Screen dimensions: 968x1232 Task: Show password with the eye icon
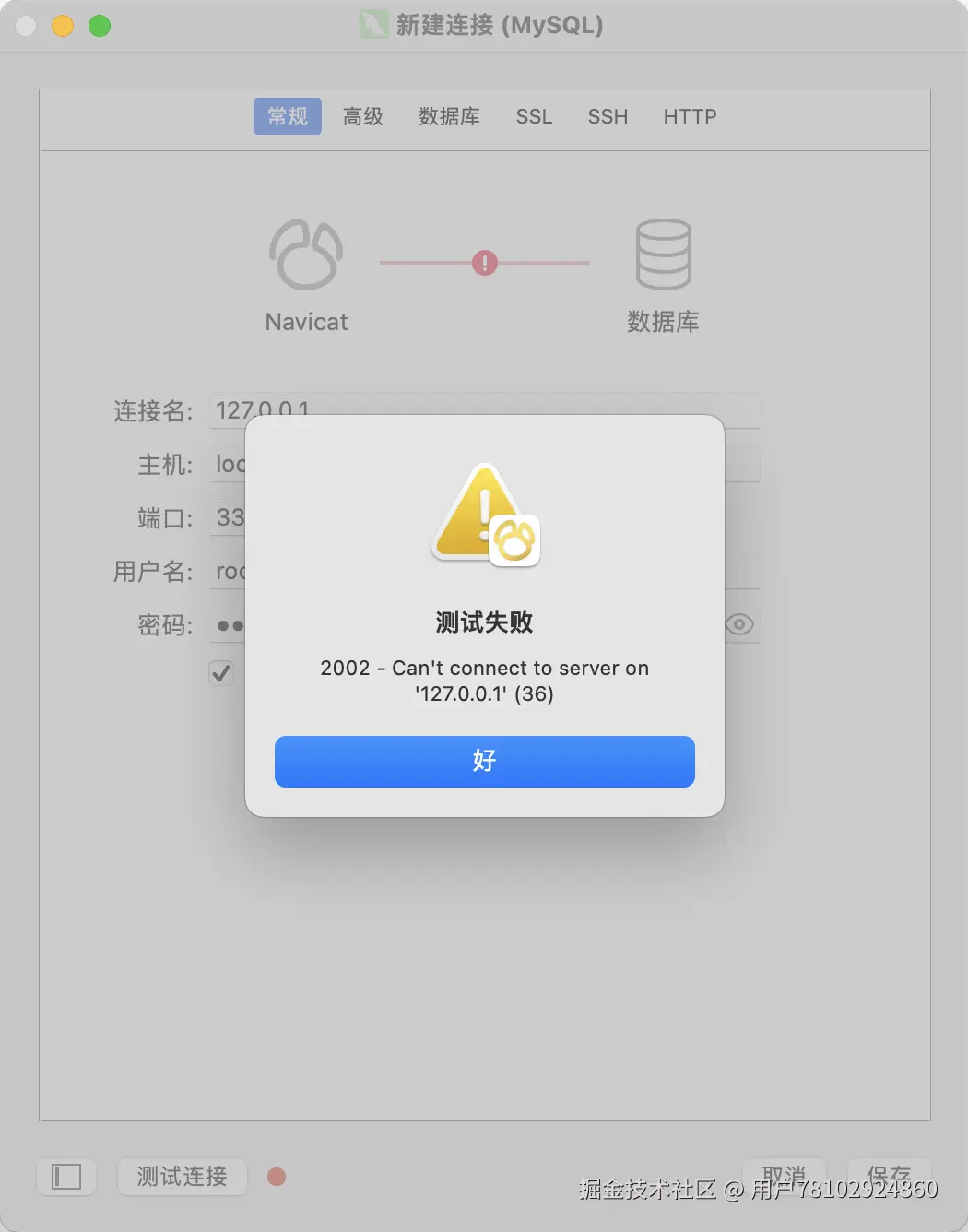tap(739, 624)
